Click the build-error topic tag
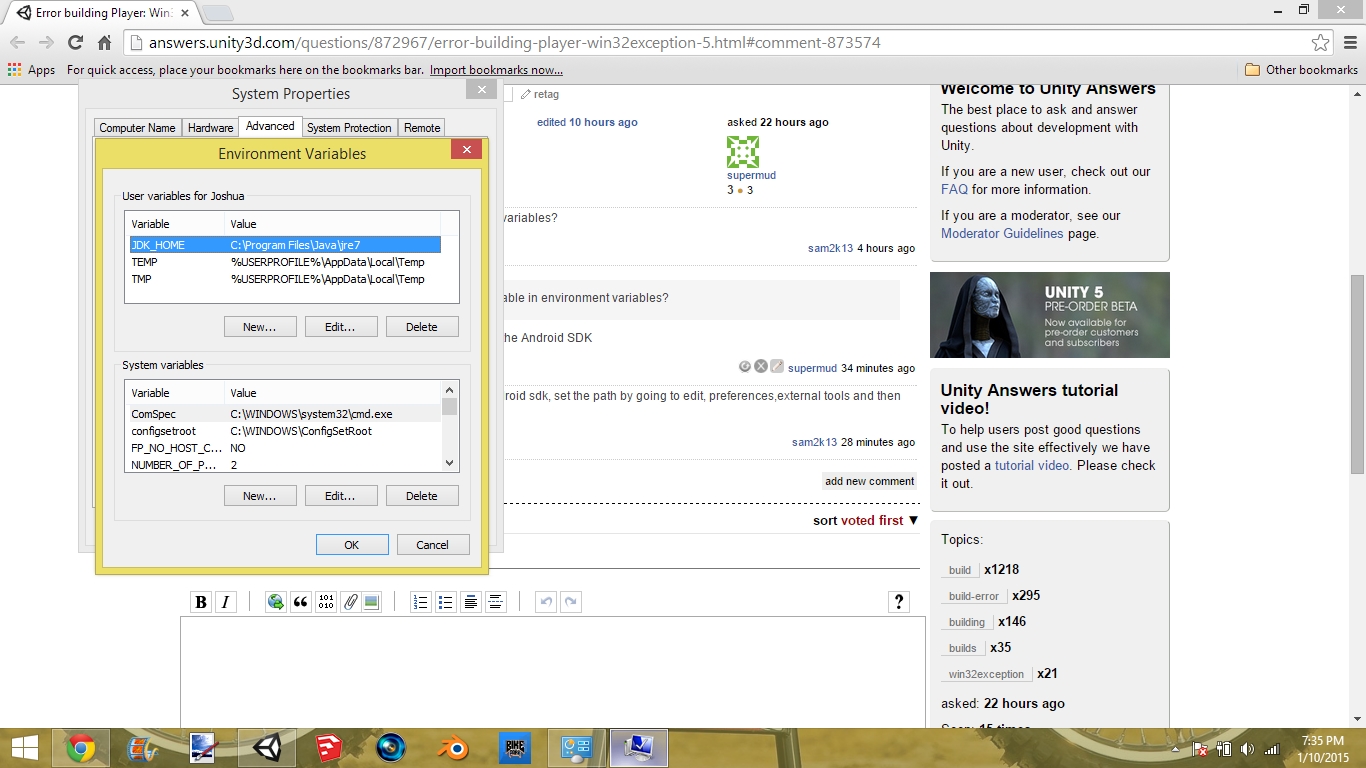 pyautogui.click(x=974, y=596)
